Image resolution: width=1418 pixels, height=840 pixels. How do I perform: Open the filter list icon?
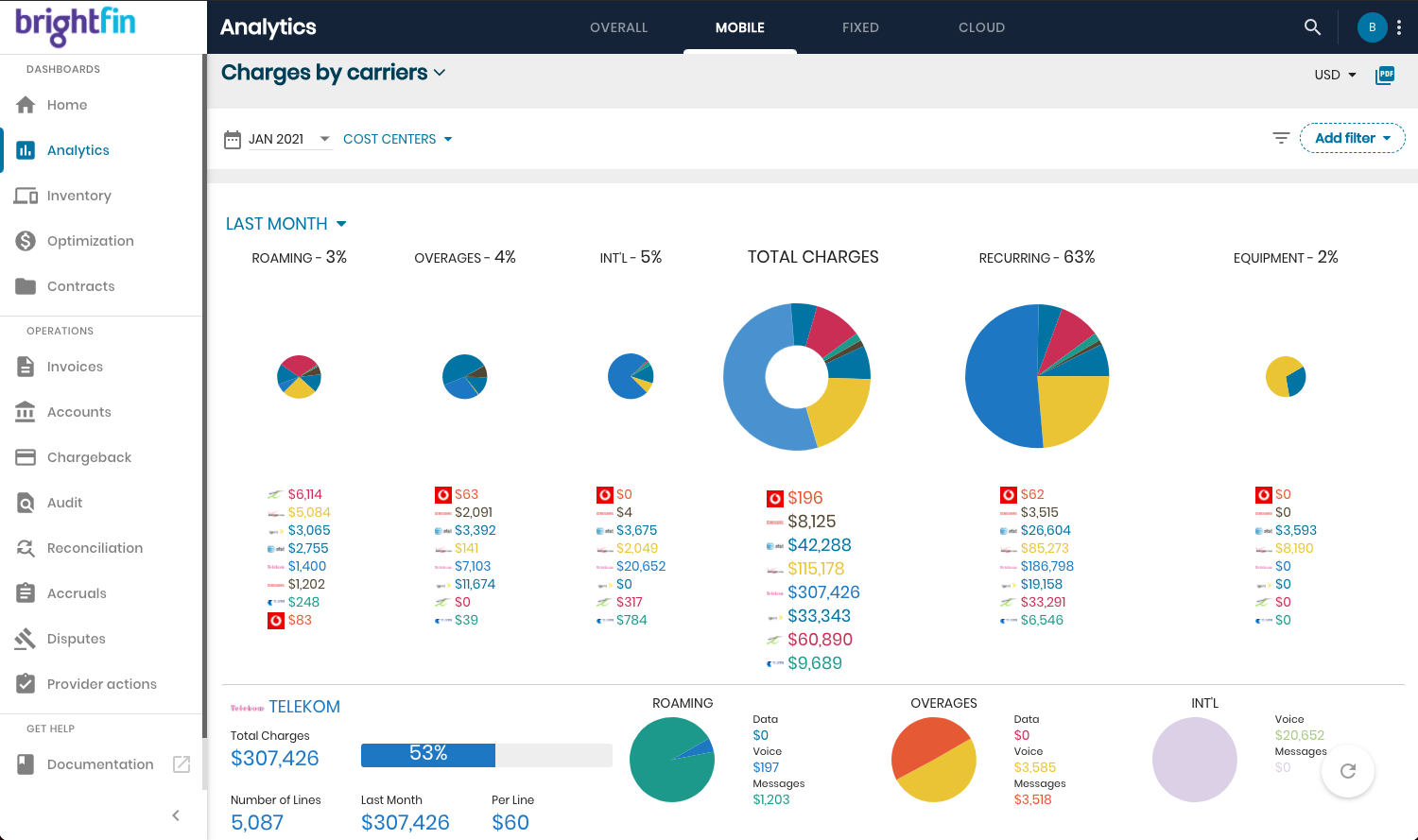(1281, 138)
